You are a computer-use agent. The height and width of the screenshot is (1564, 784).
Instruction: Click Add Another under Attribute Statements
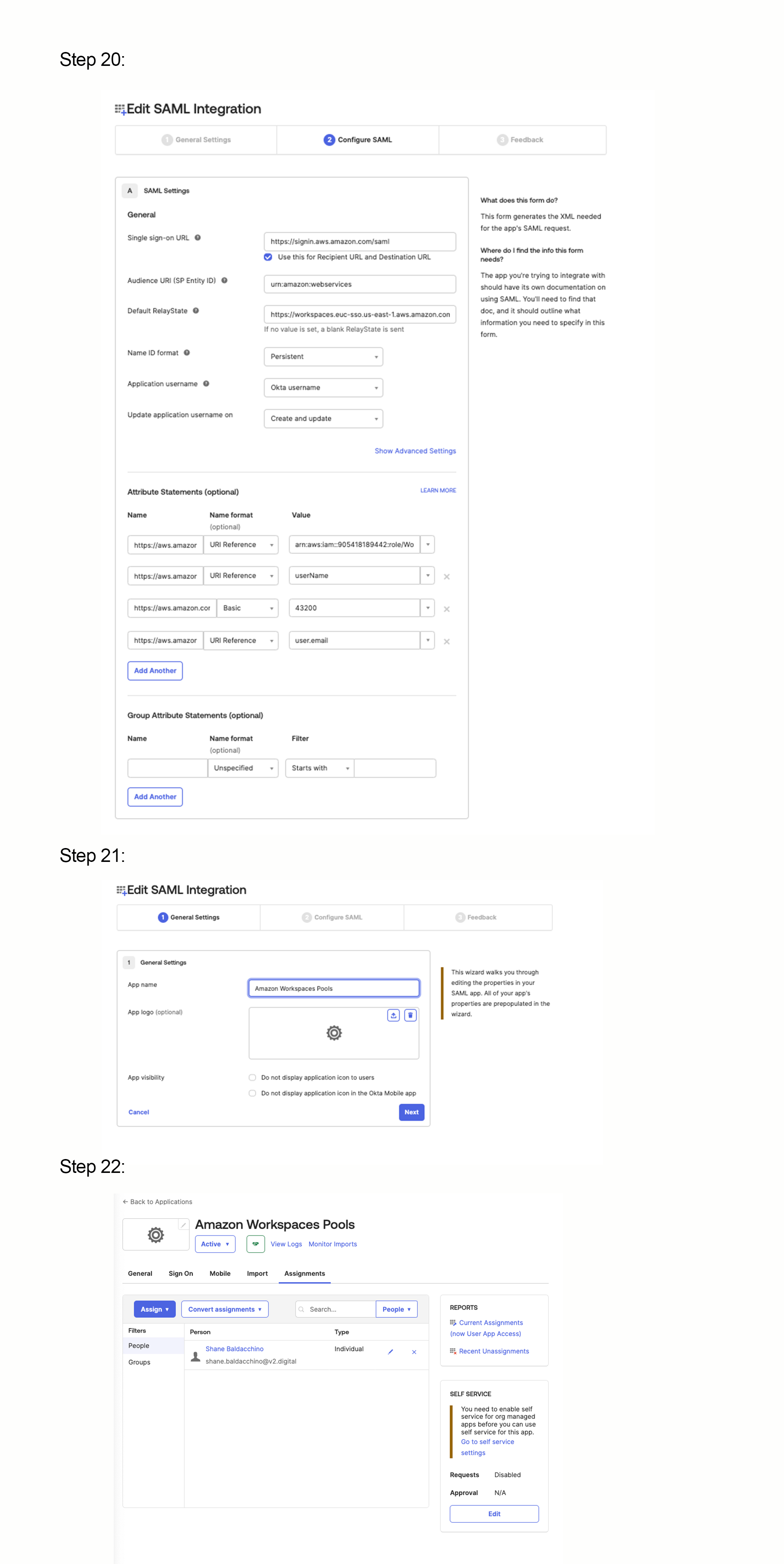click(x=155, y=671)
